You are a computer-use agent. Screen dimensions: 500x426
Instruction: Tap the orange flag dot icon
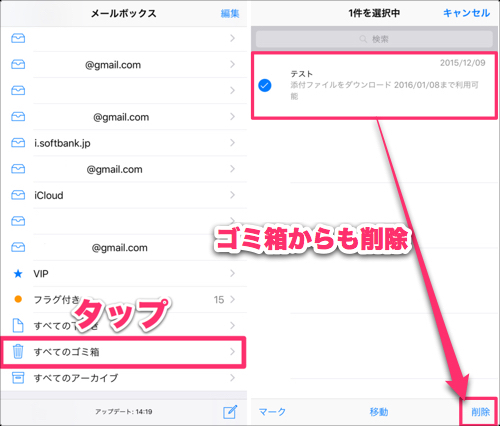(18, 299)
